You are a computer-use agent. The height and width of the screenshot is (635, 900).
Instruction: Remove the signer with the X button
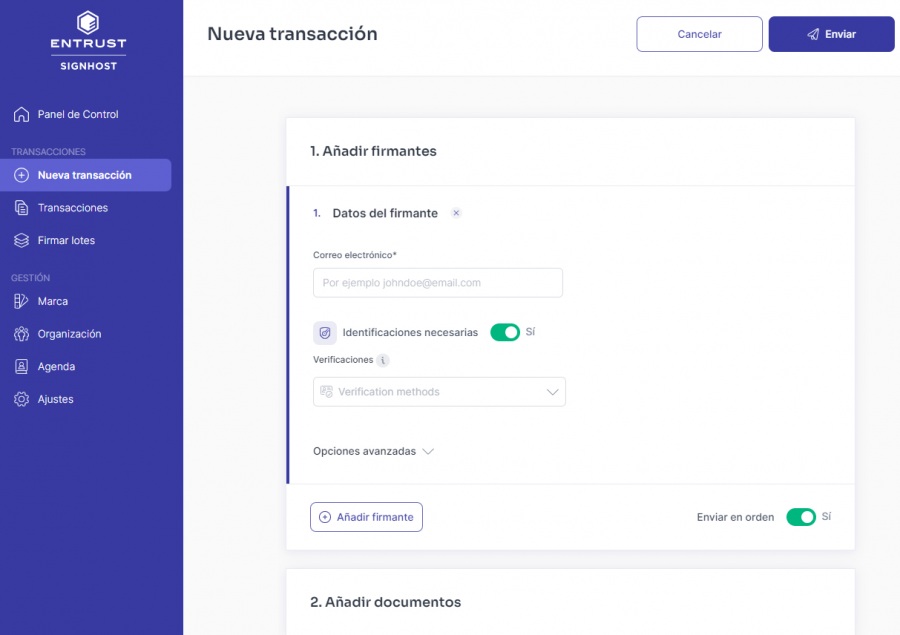point(456,213)
